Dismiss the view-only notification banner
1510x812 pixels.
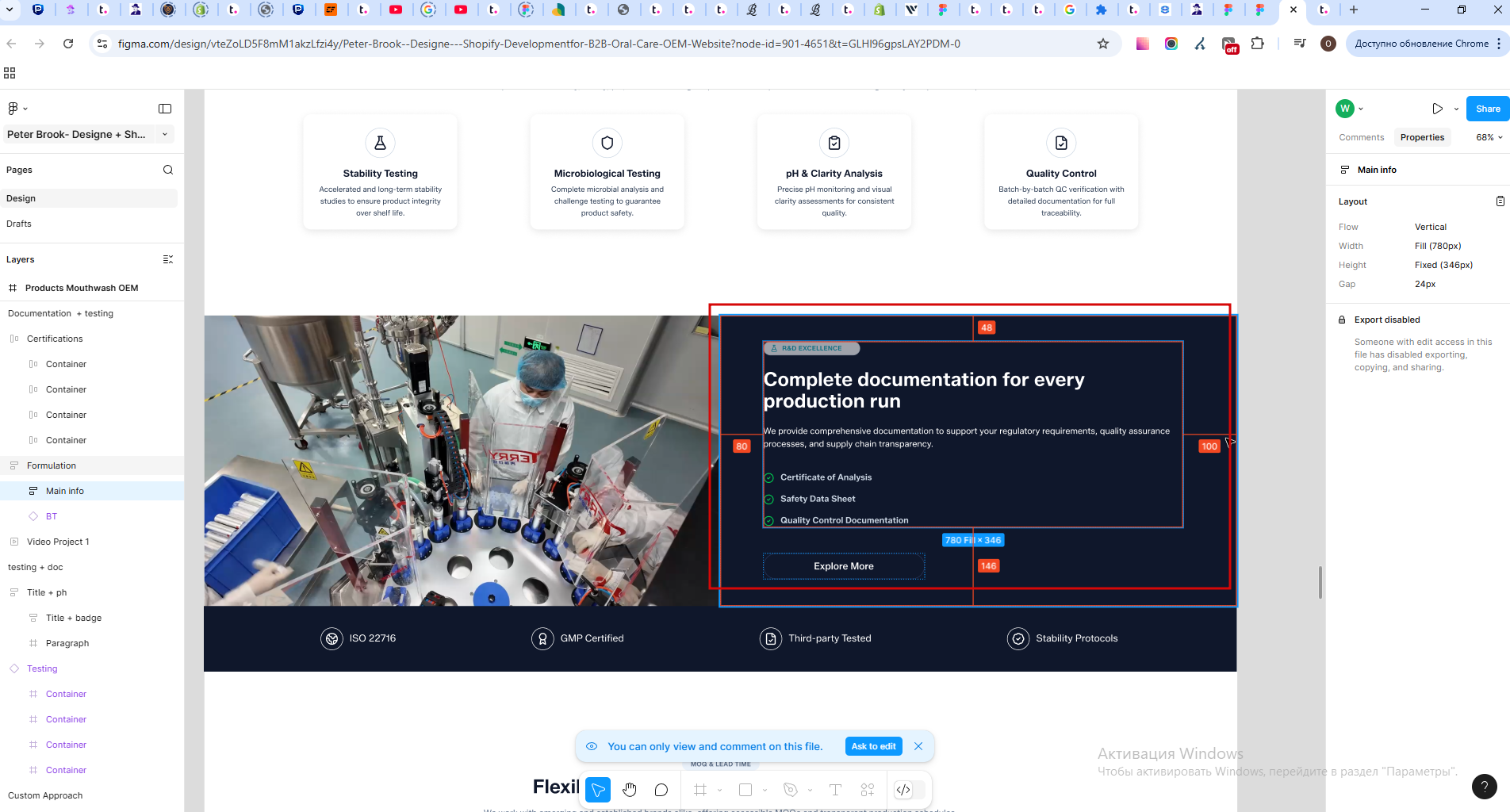point(918,746)
